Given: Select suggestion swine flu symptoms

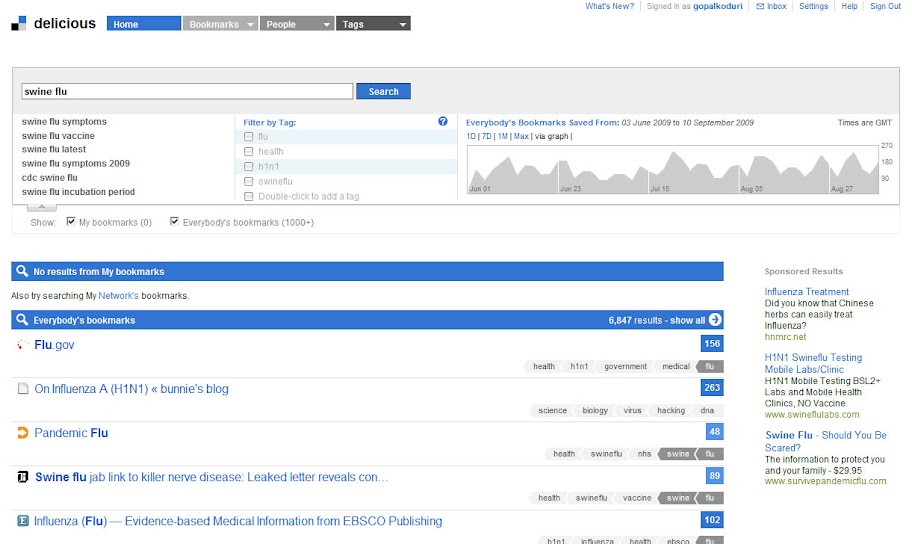Looking at the screenshot, I should click(65, 122).
